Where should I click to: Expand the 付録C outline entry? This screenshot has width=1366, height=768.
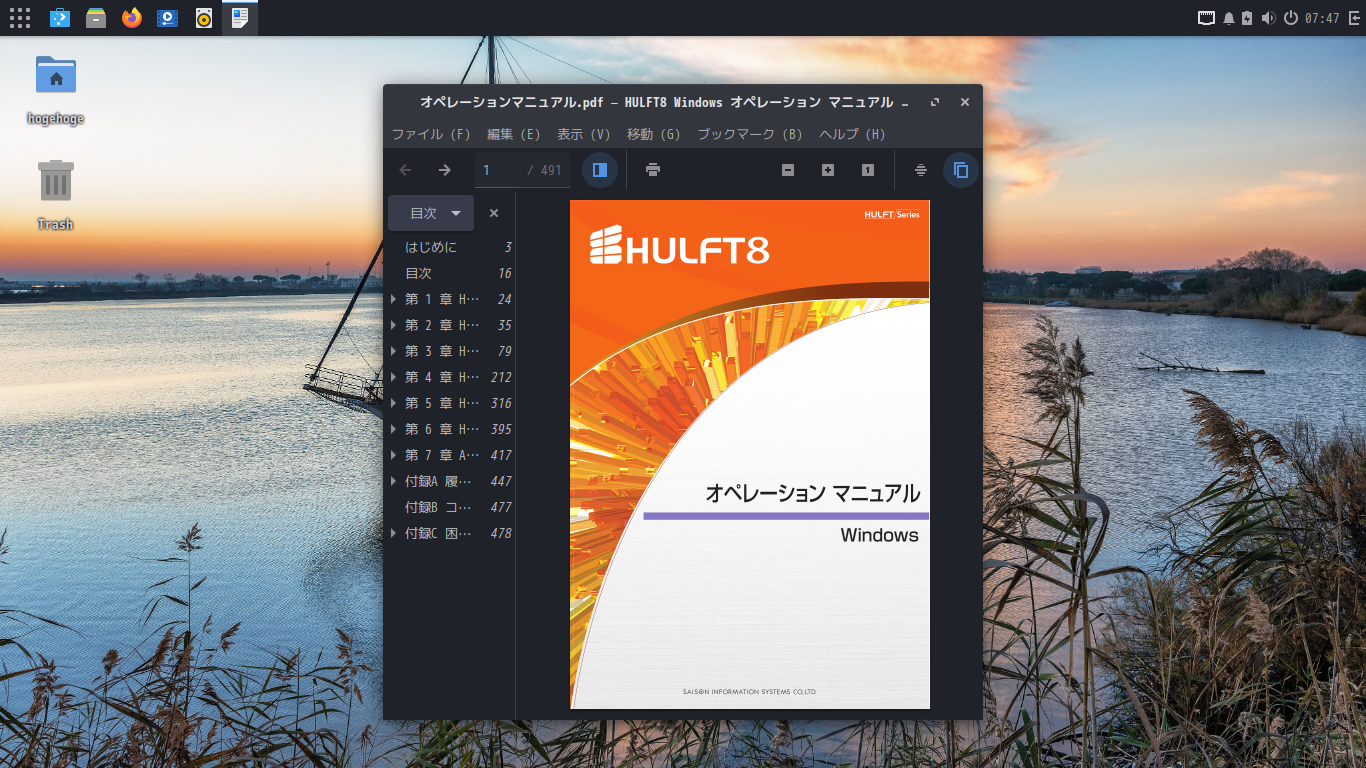pyautogui.click(x=394, y=533)
